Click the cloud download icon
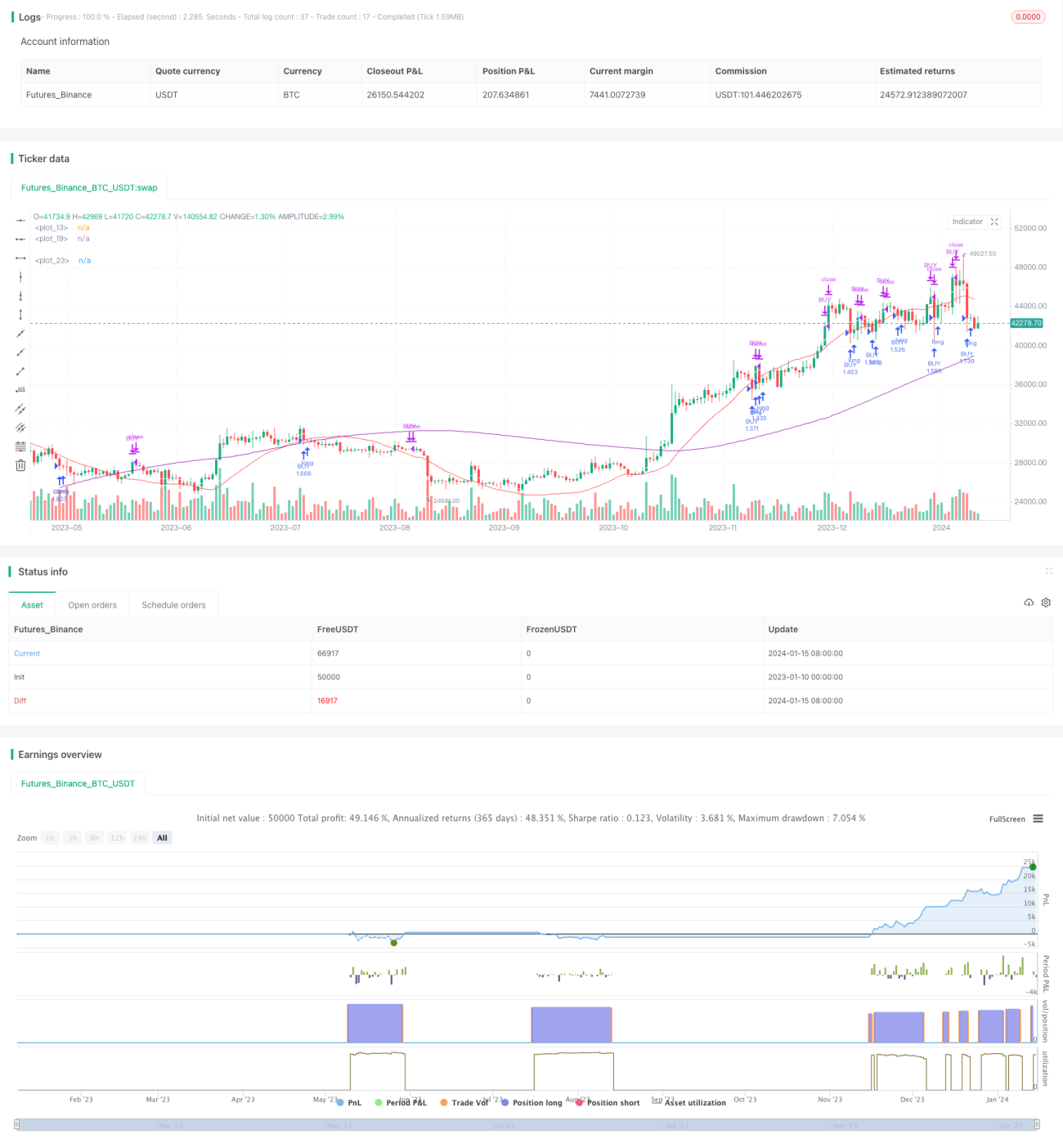Screen dimensions: 1063x1148 (1029, 603)
